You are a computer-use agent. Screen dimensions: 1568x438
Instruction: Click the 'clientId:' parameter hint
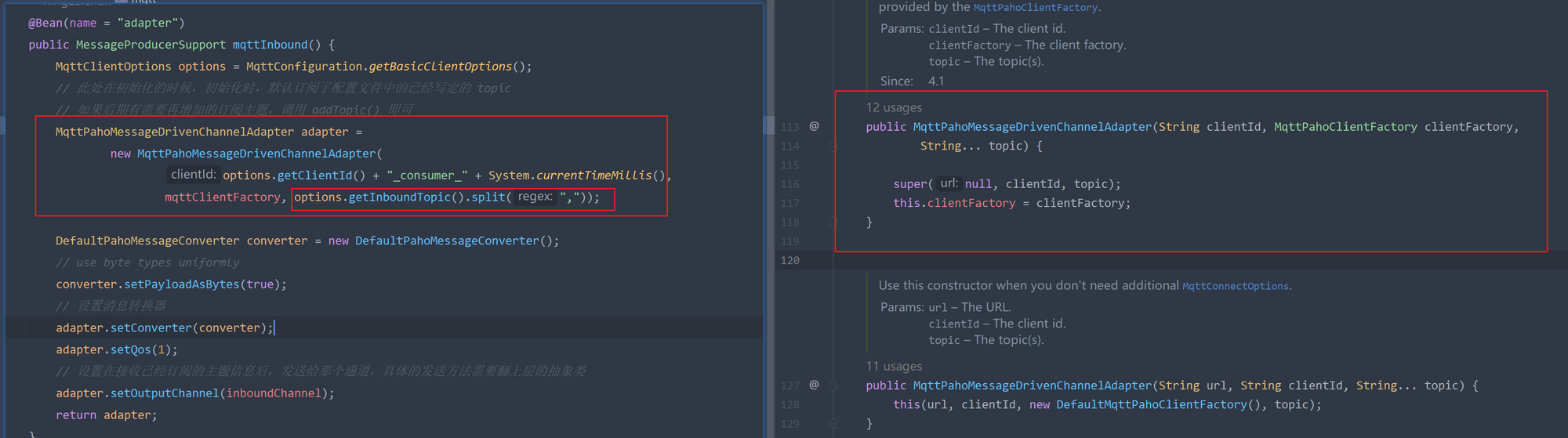(193, 175)
